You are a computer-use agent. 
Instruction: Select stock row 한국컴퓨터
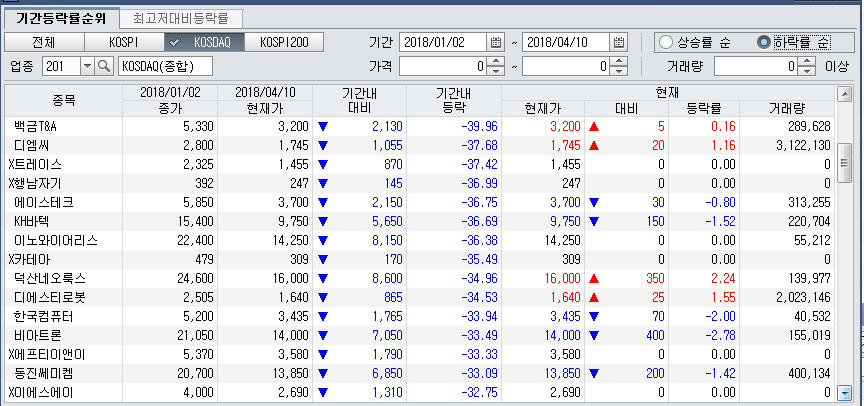[420, 317]
